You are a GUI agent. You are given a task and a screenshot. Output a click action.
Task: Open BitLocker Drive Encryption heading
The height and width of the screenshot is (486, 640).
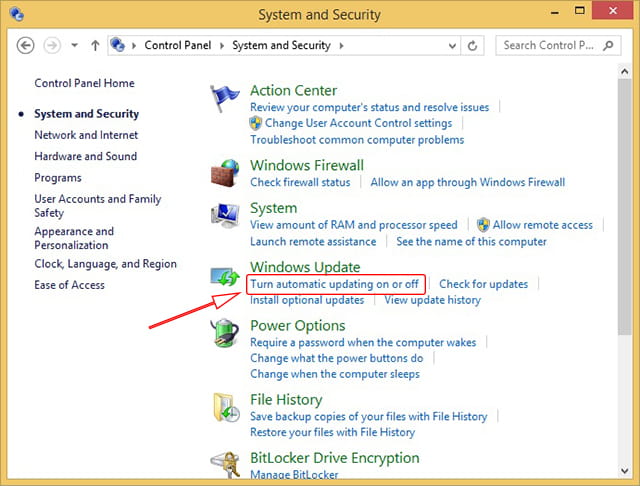coord(335,458)
